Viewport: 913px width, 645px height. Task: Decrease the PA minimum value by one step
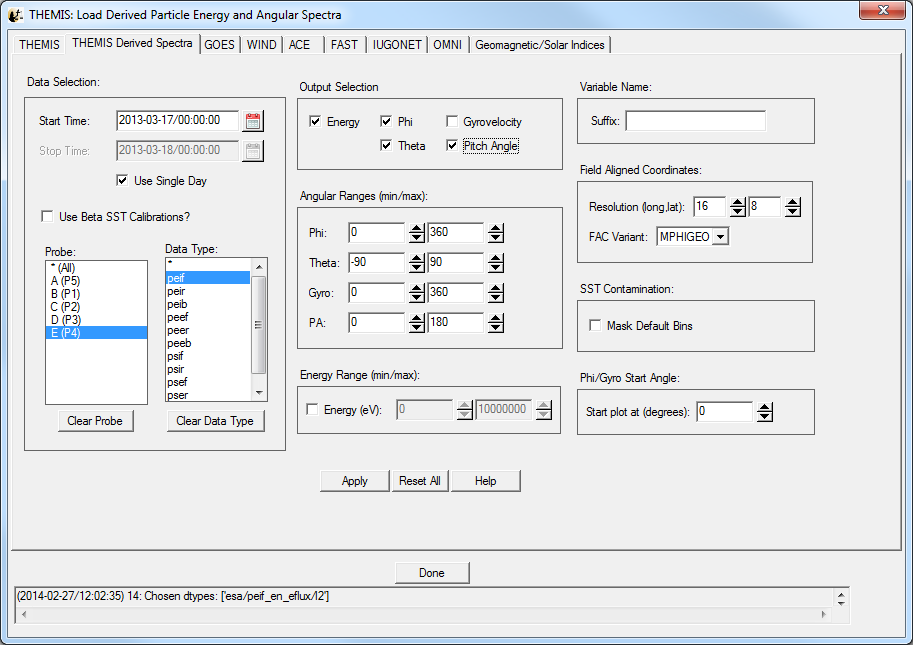tap(416, 328)
